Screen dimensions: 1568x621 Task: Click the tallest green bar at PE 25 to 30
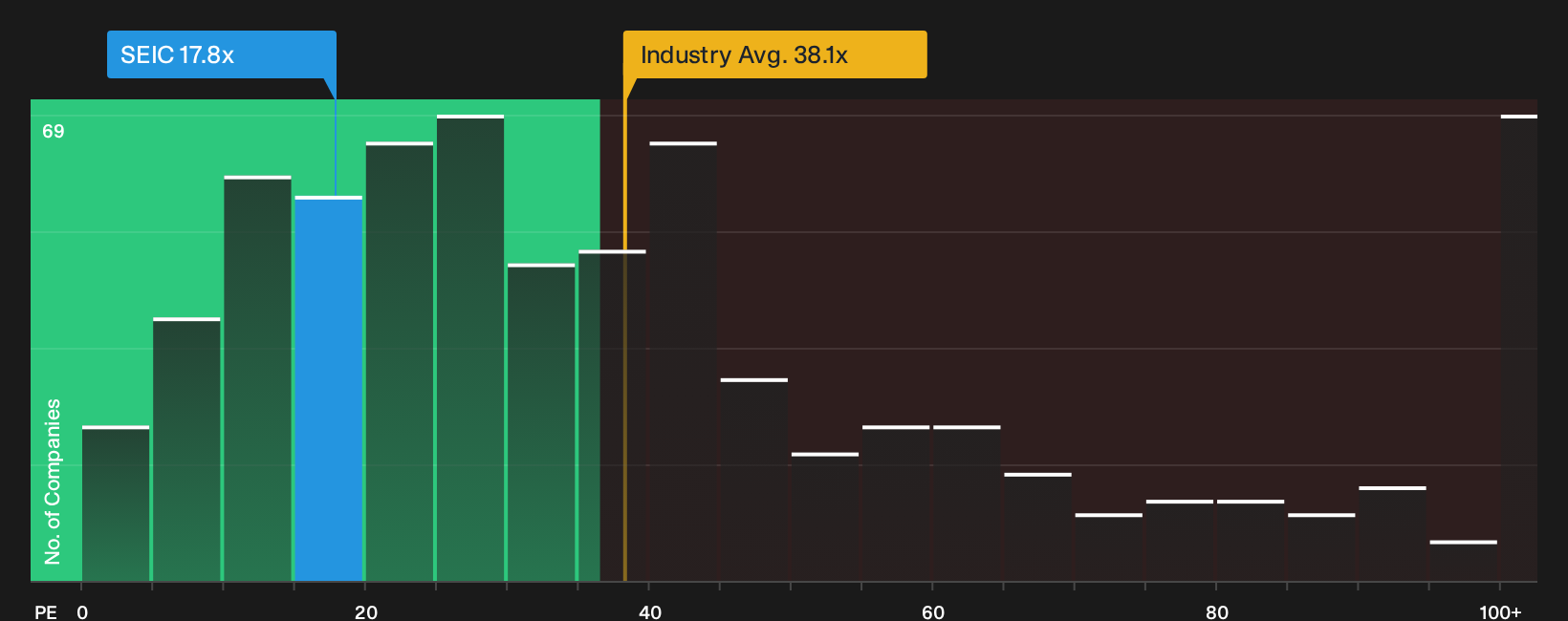[470, 349]
